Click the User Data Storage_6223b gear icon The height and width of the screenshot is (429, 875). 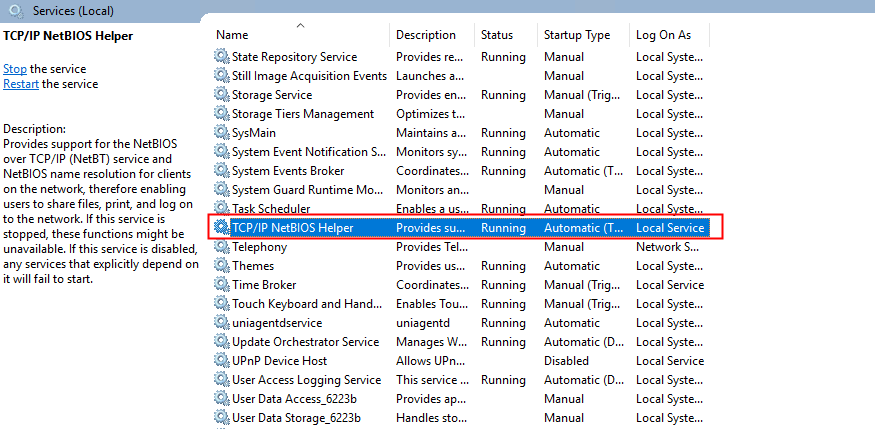coord(222,417)
